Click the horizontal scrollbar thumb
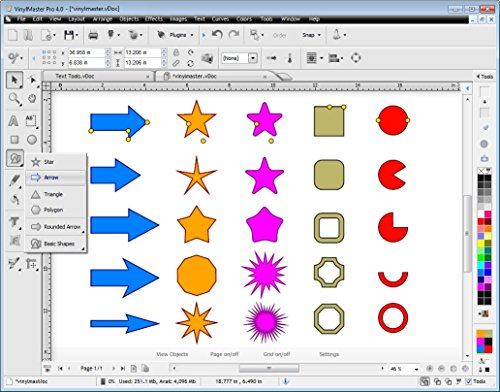The image size is (500, 392). tap(269, 368)
